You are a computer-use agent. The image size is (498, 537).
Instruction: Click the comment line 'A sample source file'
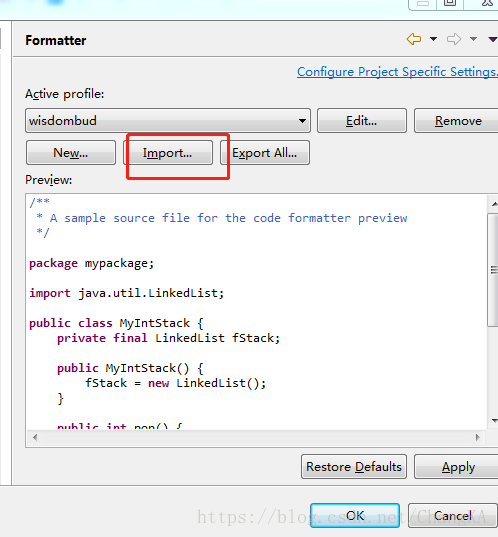[x=222, y=218]
